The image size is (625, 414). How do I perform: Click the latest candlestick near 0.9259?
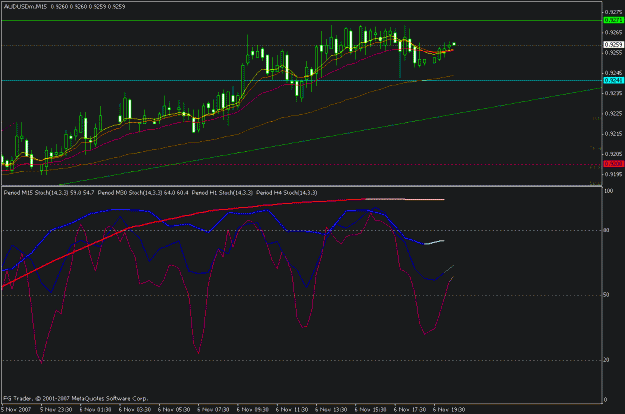tap(454, 44)
